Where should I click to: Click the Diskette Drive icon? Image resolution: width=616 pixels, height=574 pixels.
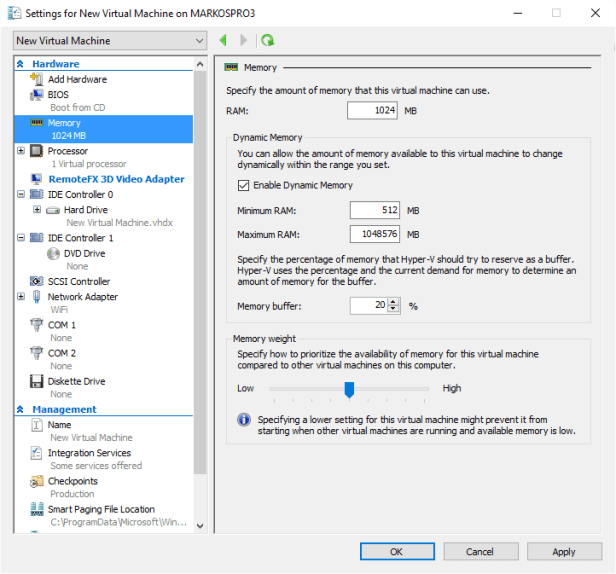point(37,381)
